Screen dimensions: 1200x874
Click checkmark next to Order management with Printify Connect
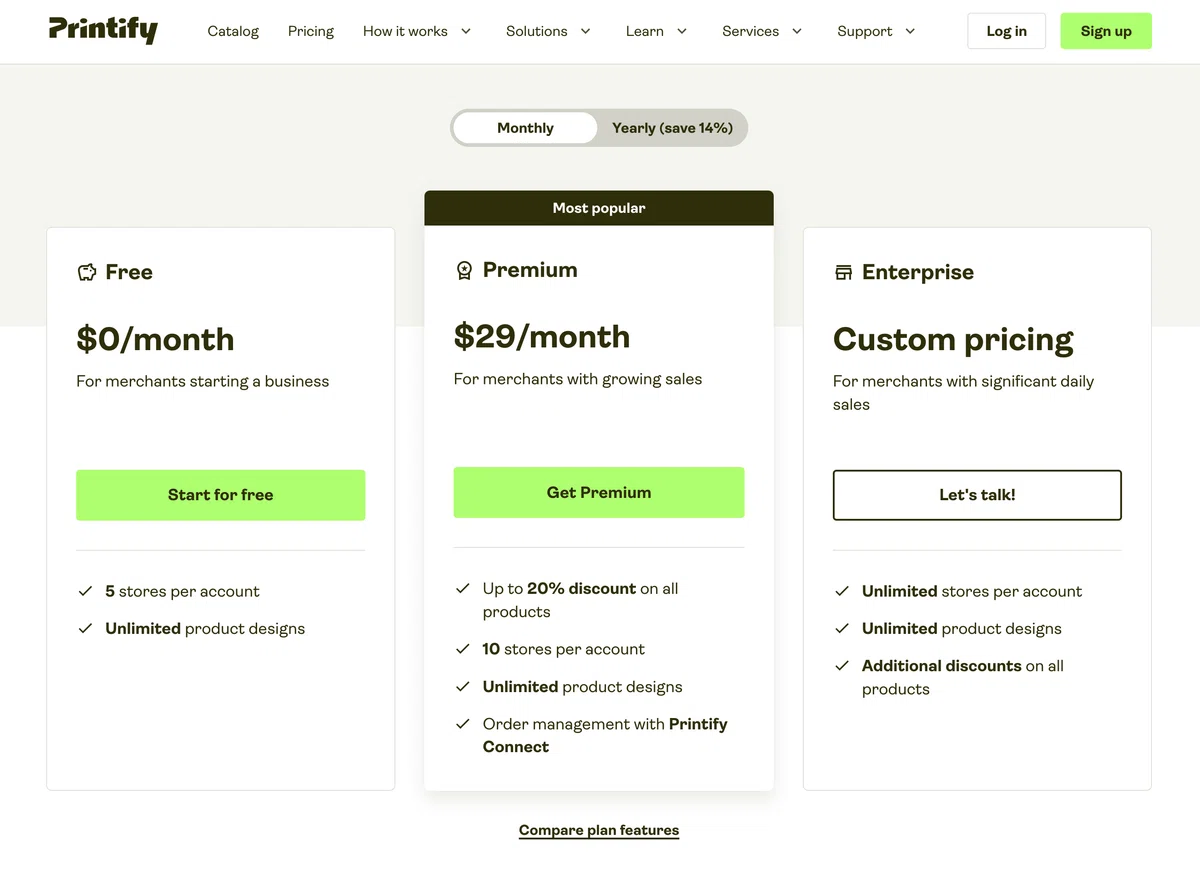click(463, 724)
